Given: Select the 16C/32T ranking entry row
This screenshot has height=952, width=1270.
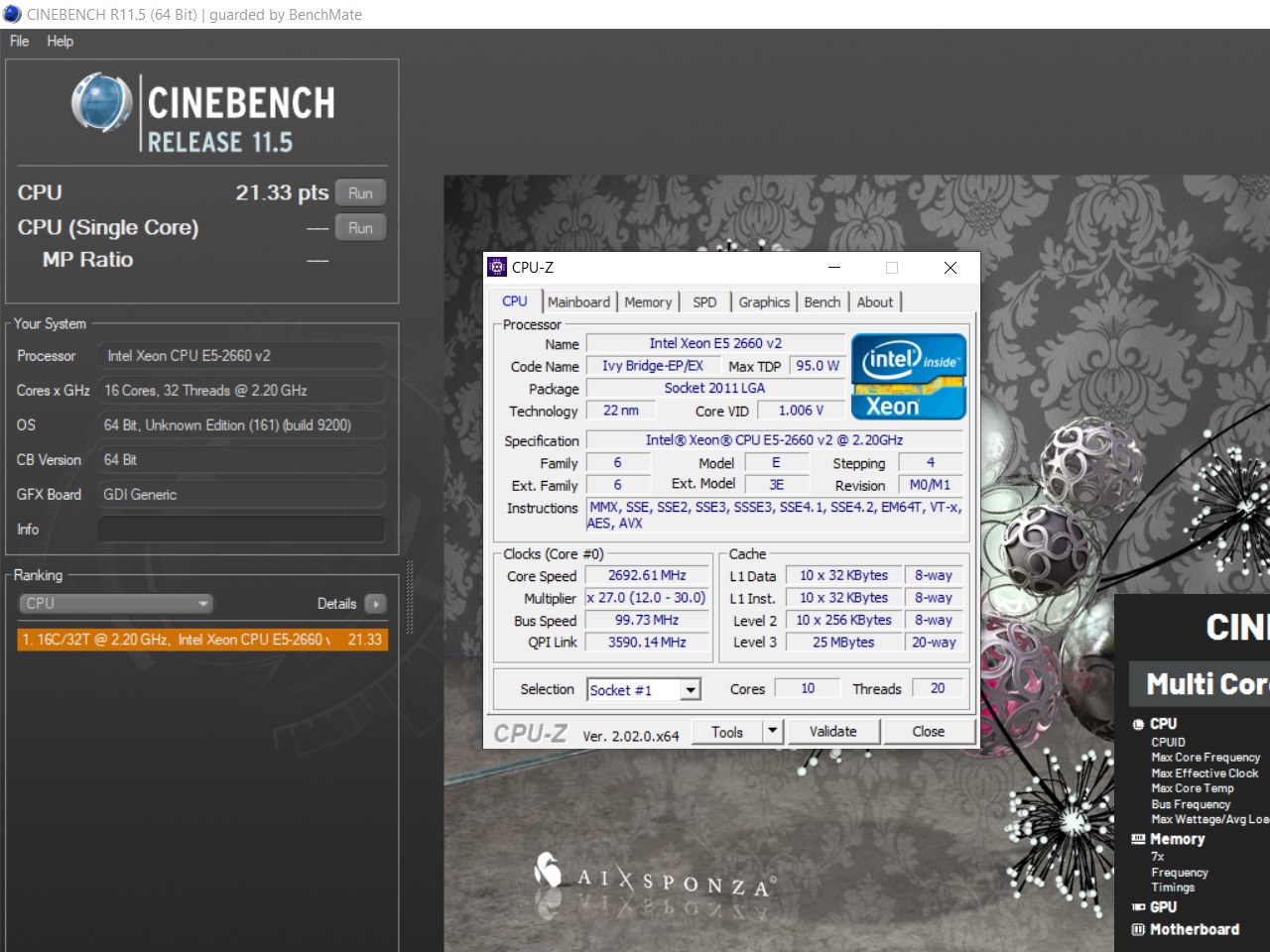Looking at the screenshot, I should [x=202, y=640].
